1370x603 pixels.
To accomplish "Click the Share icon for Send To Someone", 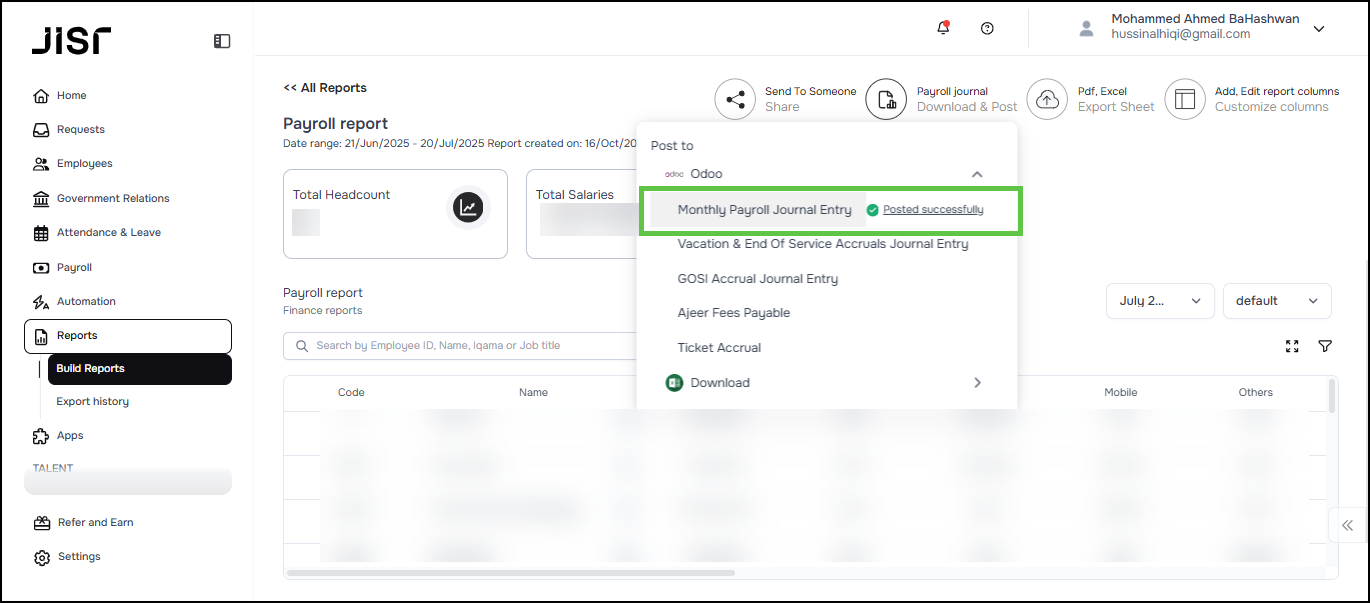I will 735,99.
